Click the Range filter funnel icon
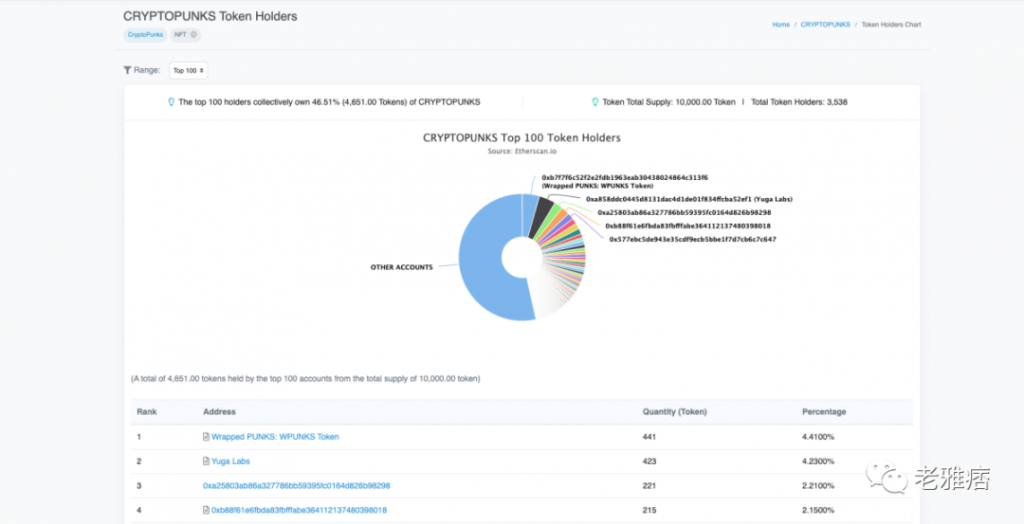This screenshot has height=524, width=1024. pyautogui.click(x=127, y=70)
